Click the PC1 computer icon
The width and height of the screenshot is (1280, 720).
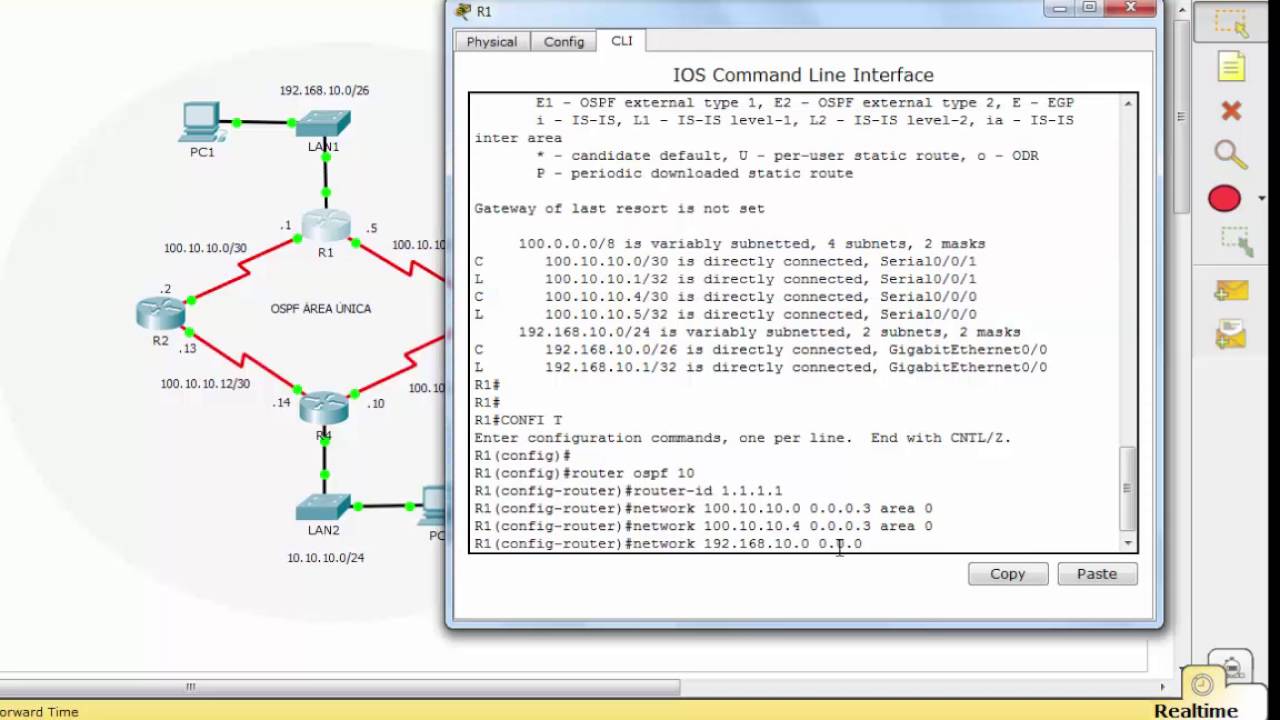(202, 123)
